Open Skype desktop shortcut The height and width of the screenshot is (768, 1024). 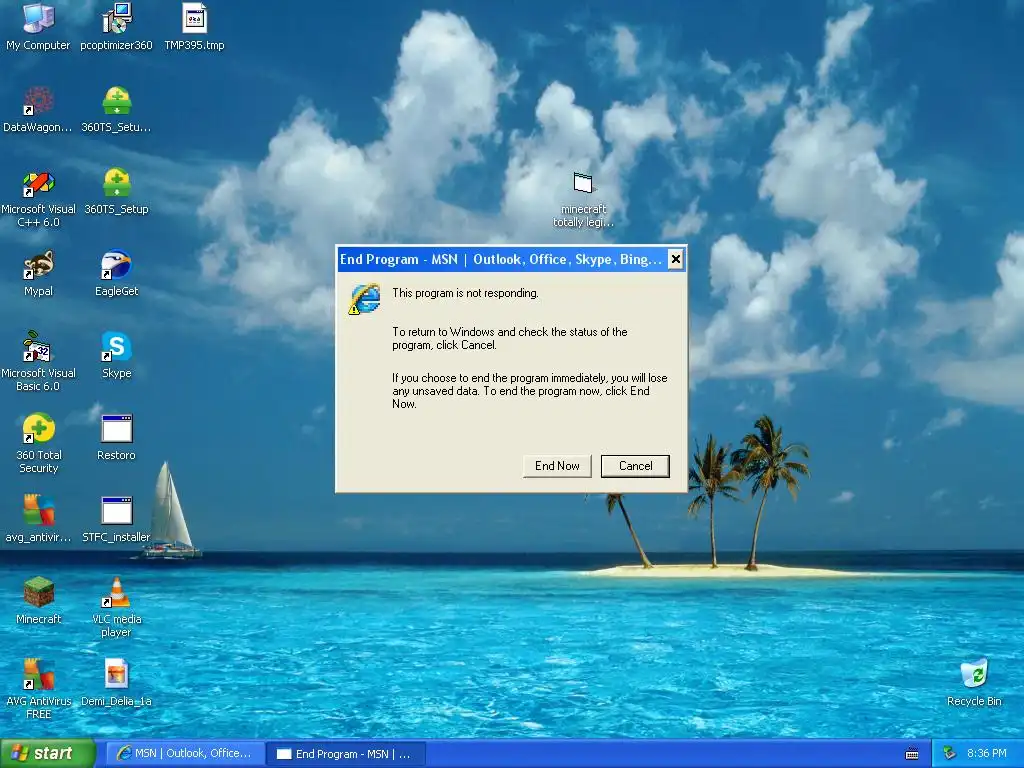(116, 355)
